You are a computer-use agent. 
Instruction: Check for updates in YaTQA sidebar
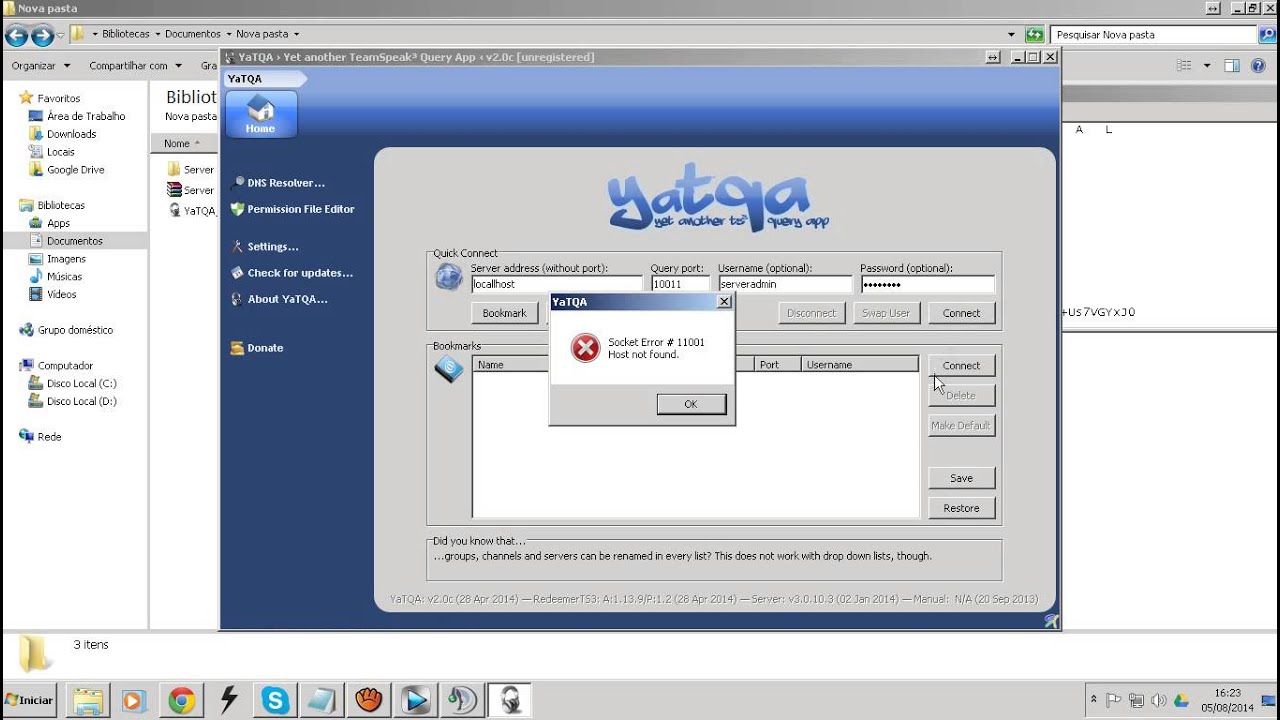coord(291,272)
